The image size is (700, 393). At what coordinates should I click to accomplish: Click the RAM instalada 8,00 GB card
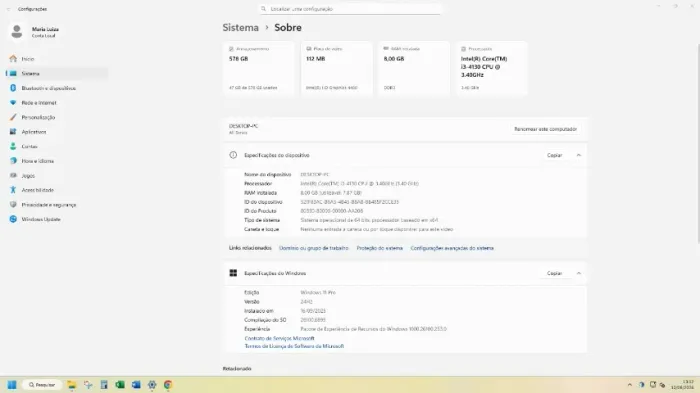(x=414, y=68)
